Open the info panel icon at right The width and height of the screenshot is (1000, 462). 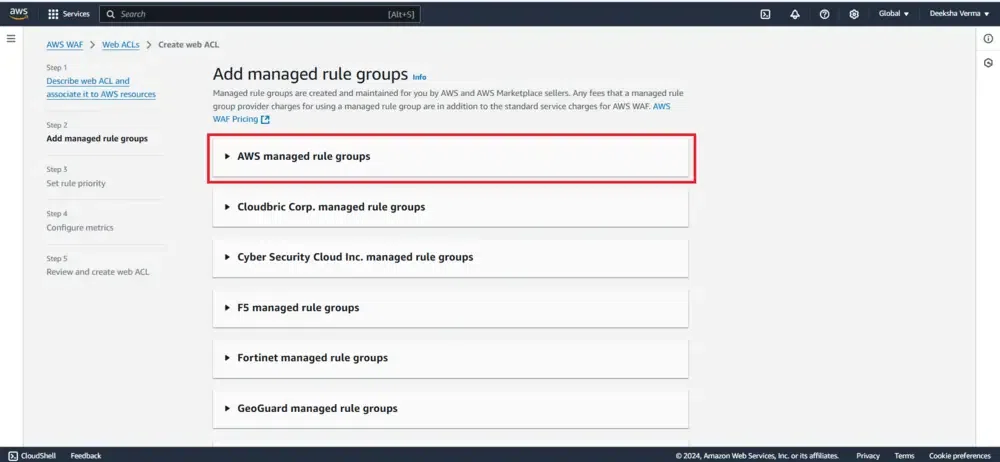pyautogui.click(x=989, y=39)
